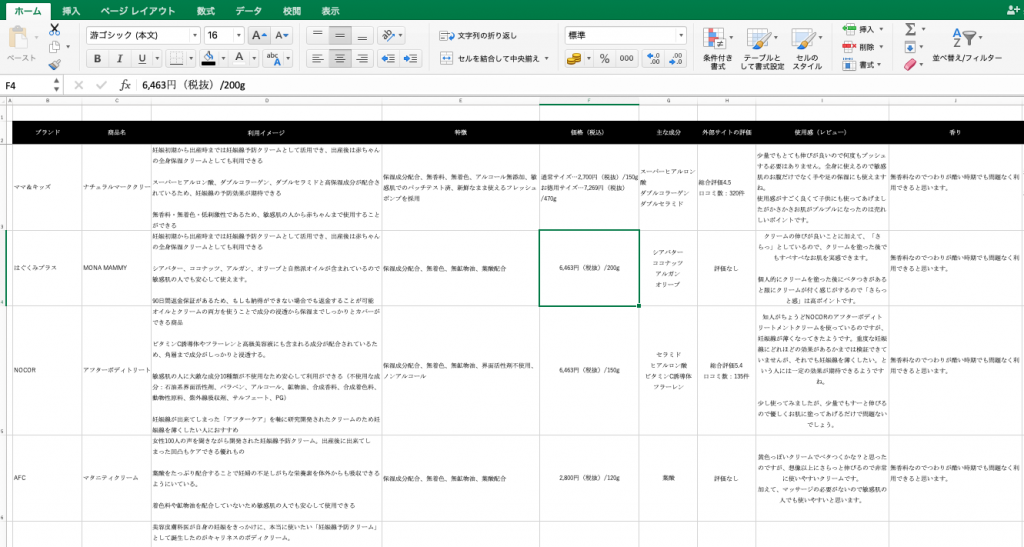
Task: Click the font color A swatch
Action: pos(239,59)
